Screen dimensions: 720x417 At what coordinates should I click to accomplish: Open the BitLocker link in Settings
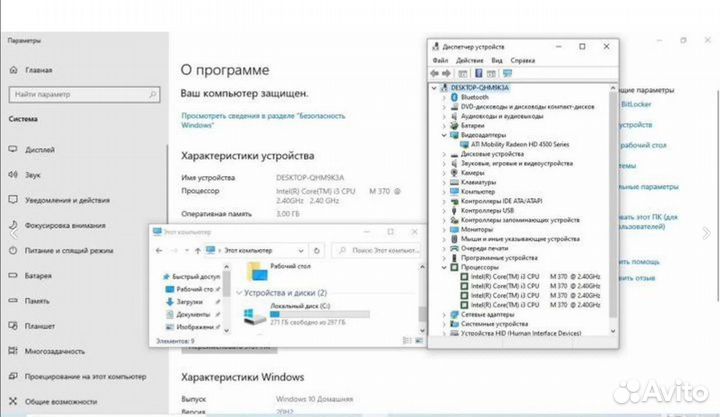pos(636,104)
